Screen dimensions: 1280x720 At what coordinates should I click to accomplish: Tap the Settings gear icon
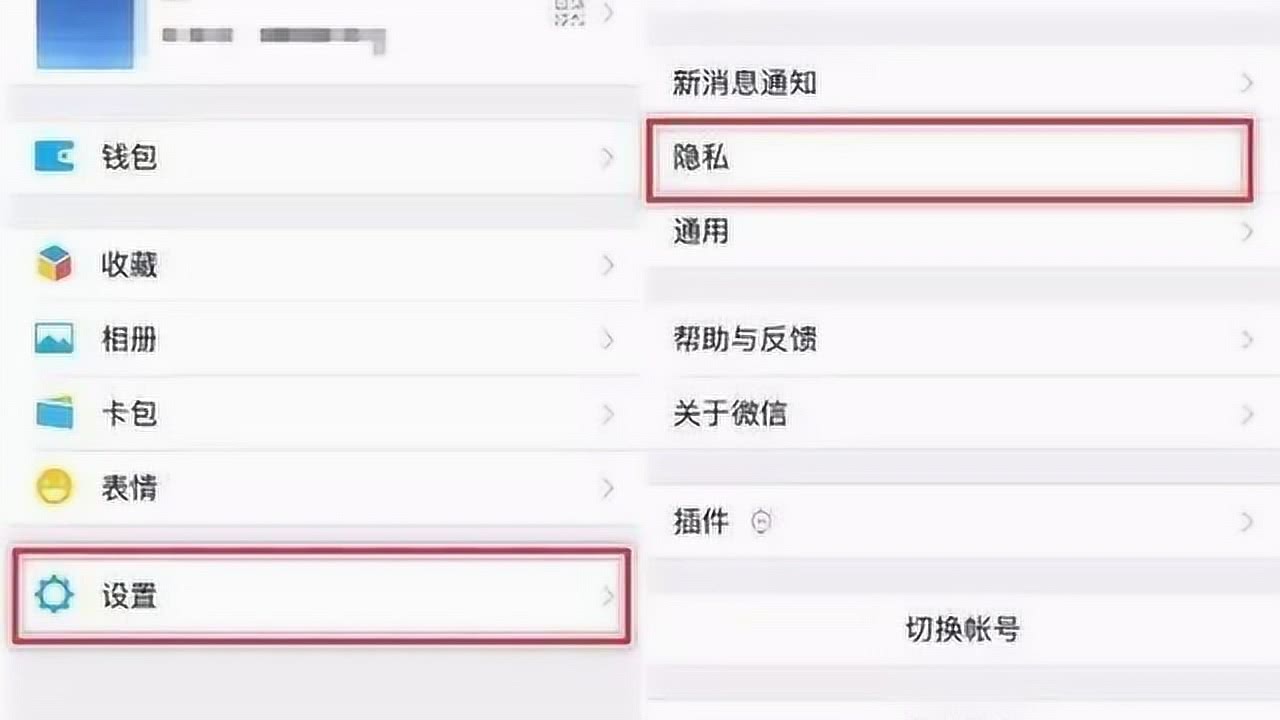[54, 595]
